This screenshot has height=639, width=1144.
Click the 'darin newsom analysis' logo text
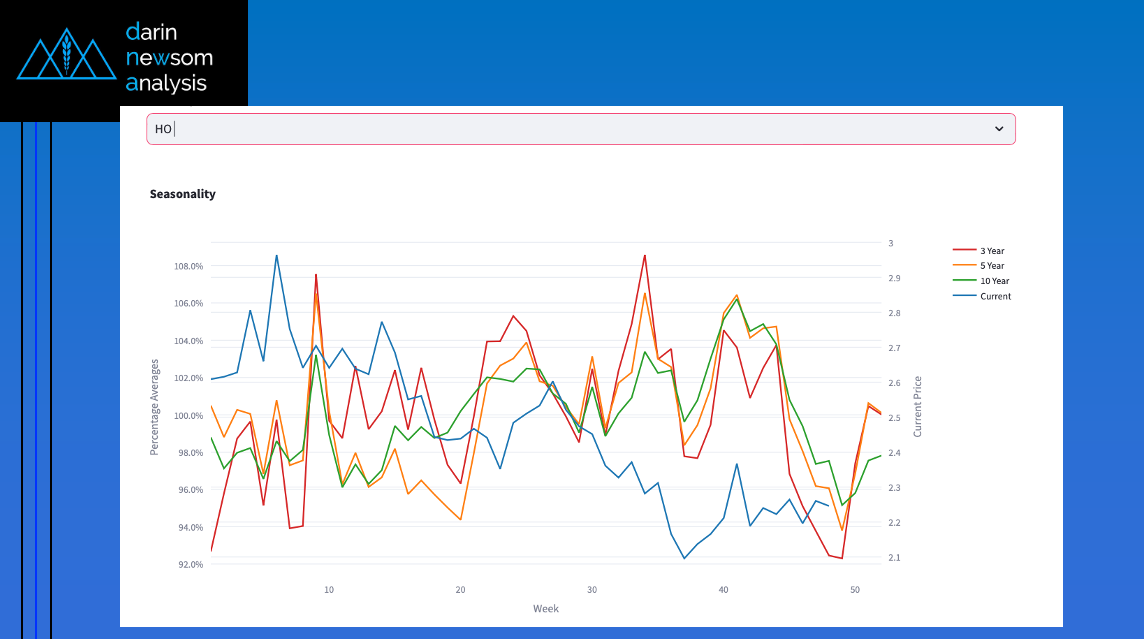point(168,57)
